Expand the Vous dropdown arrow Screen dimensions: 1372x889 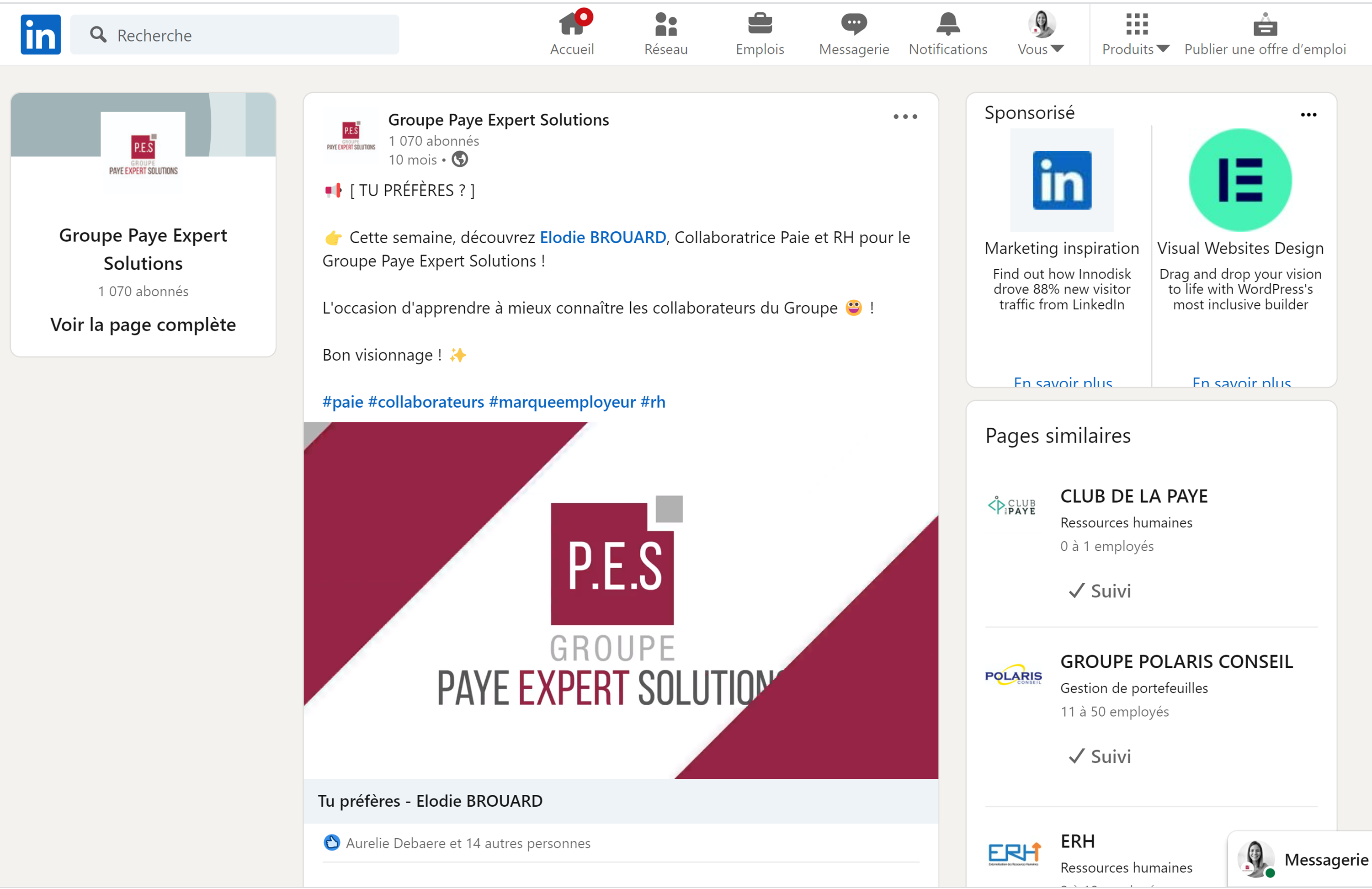click(1057, 49)
